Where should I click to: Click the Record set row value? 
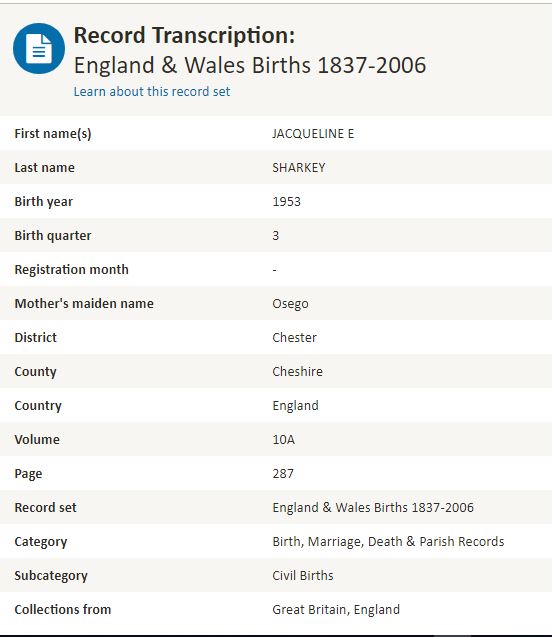point(373,507)
